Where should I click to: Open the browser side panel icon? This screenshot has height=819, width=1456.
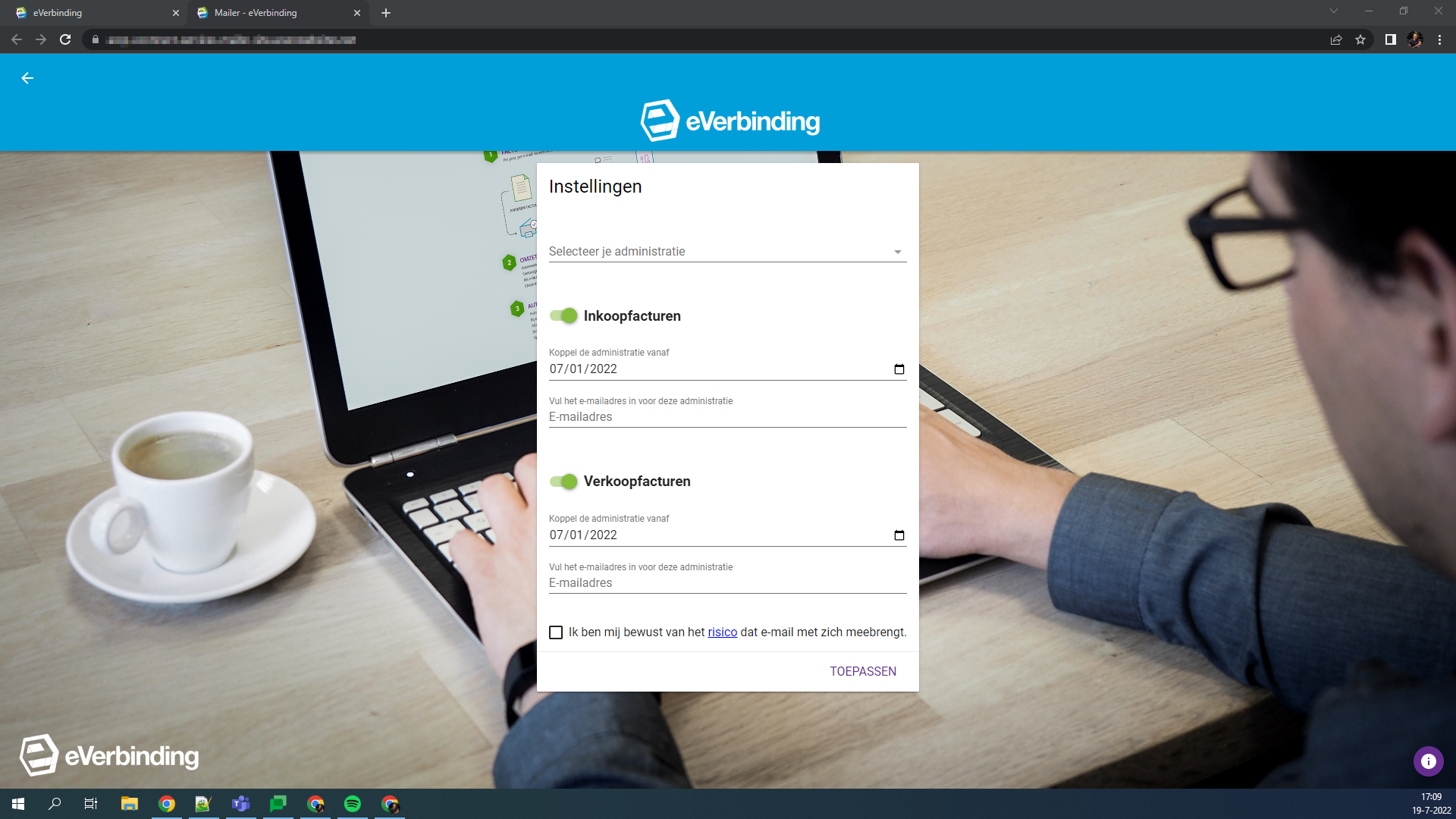(x=1390, y=39)
